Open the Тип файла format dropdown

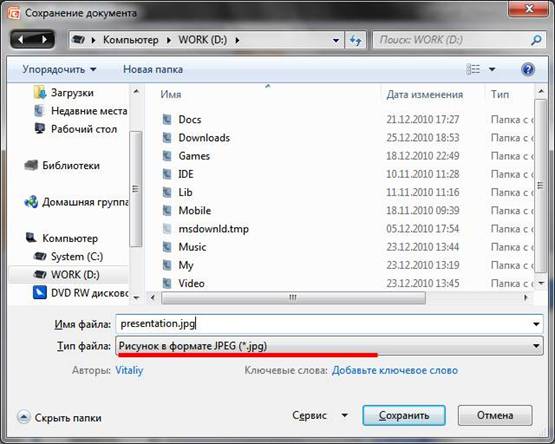[x=329, y=346]
